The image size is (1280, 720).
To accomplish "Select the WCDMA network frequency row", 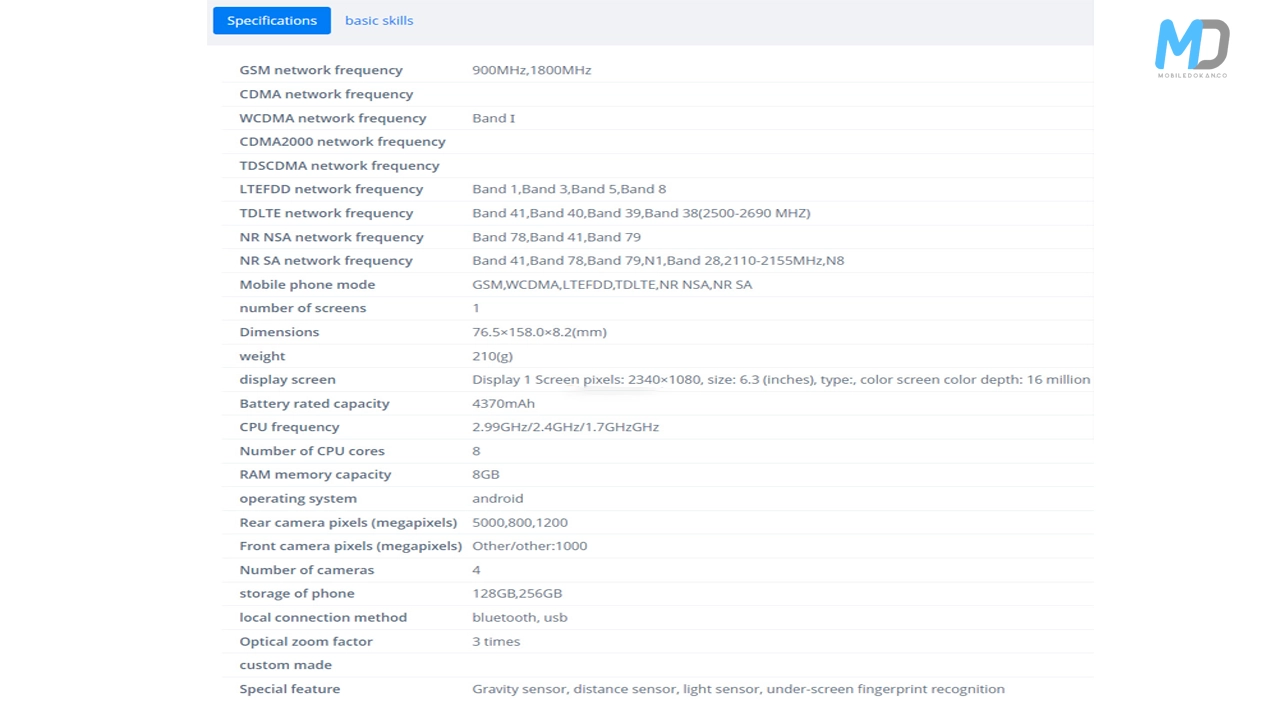I will [333, 118].
